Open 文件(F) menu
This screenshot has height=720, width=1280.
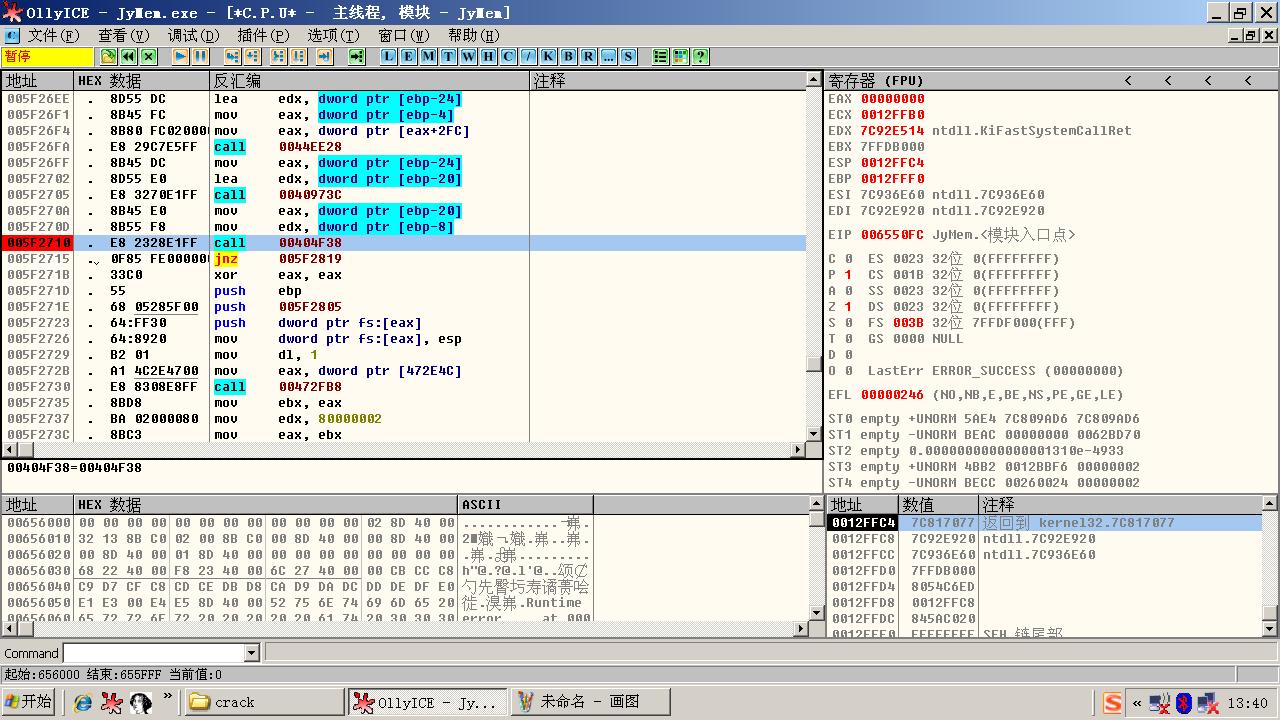point(53,35)
